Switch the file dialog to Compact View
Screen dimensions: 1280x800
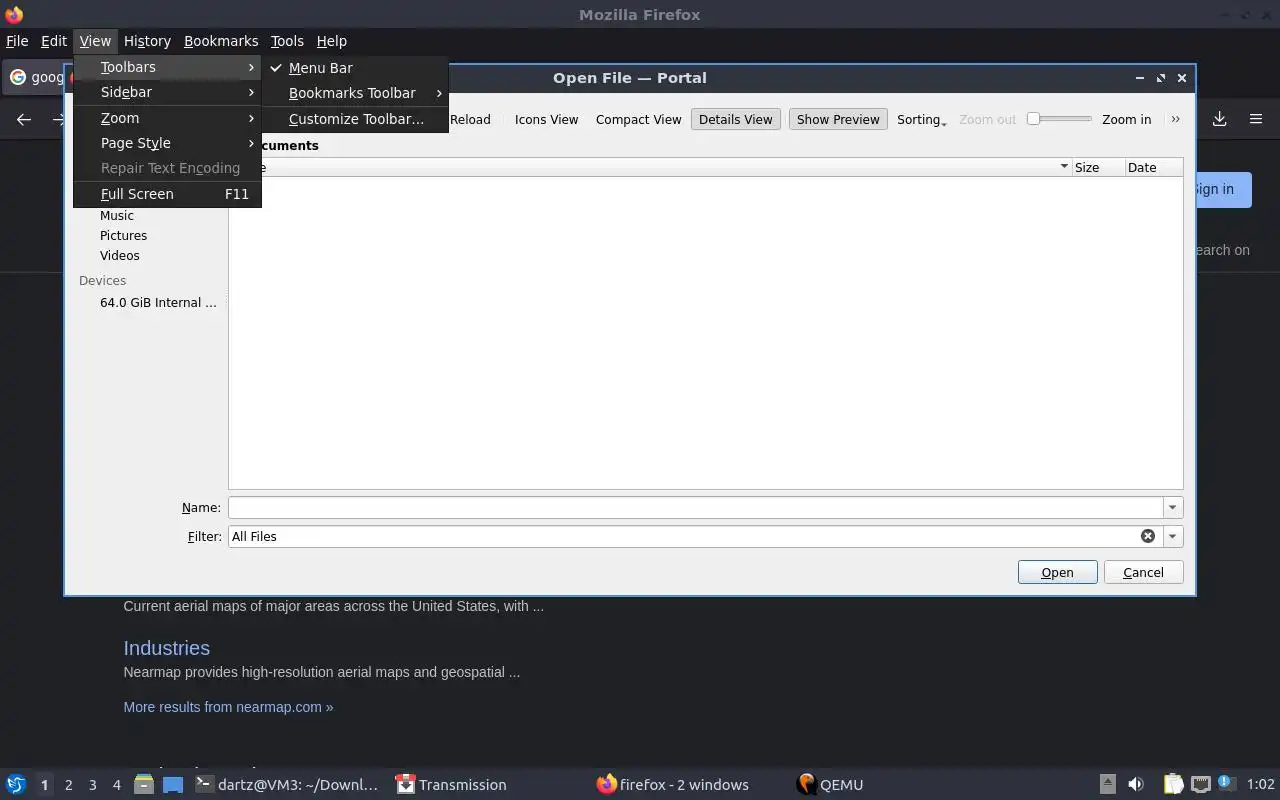click(638, 119)
